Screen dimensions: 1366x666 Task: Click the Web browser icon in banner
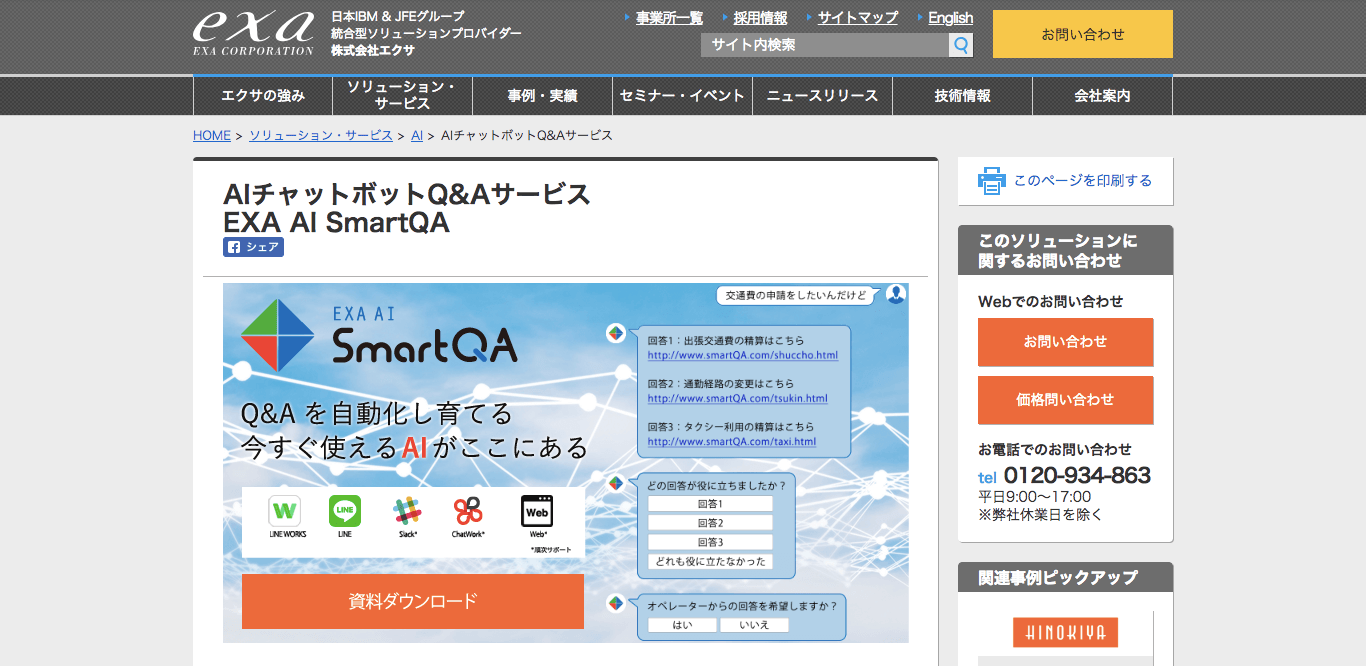537,512
